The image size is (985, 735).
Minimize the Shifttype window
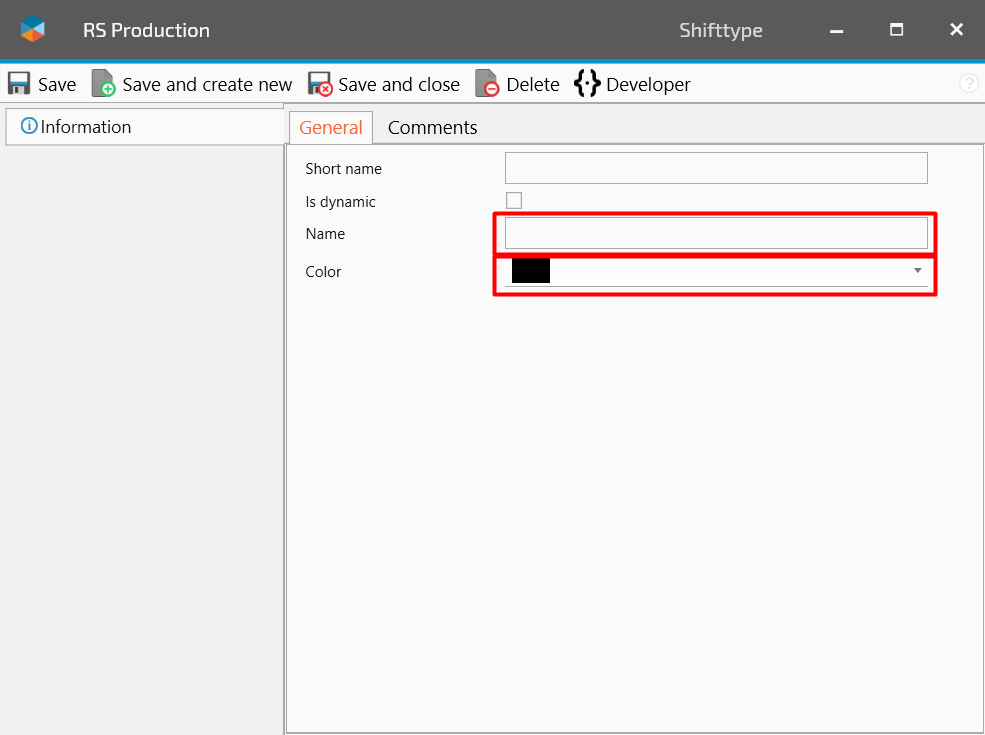tap(836, 30)
